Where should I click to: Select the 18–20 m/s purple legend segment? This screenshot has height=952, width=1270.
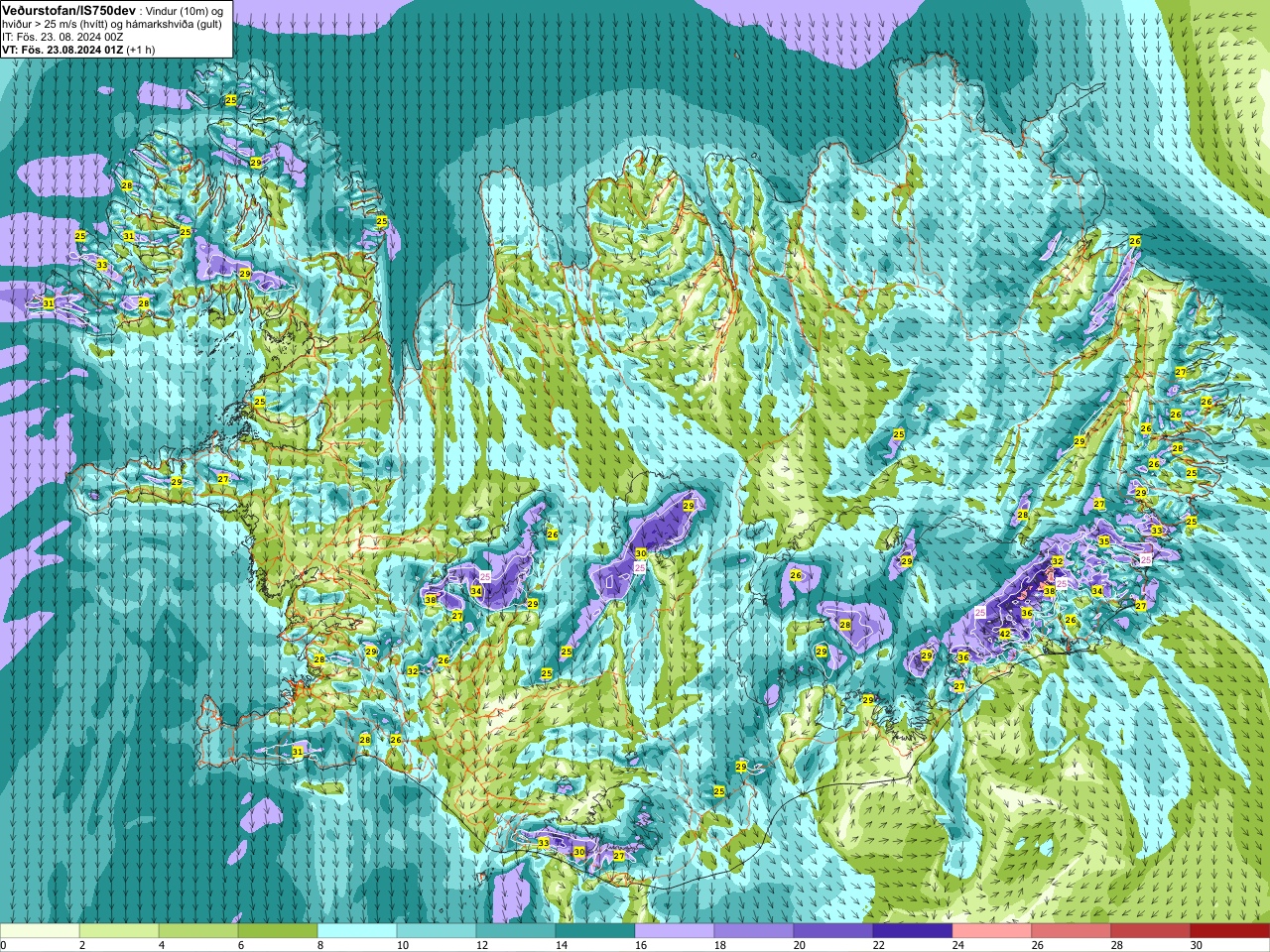[x=754, y=931]
